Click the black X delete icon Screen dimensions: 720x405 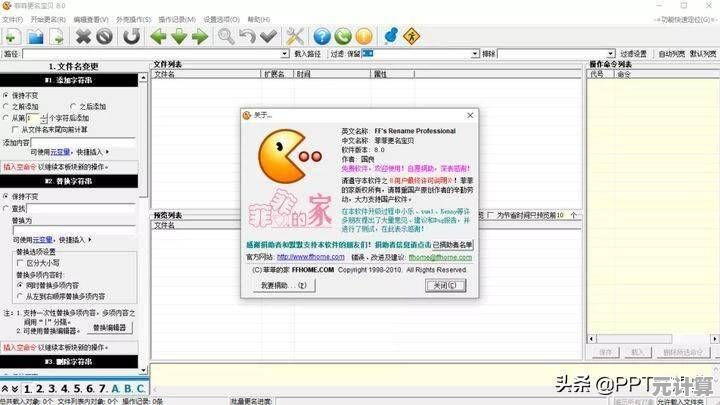point(83,36)
